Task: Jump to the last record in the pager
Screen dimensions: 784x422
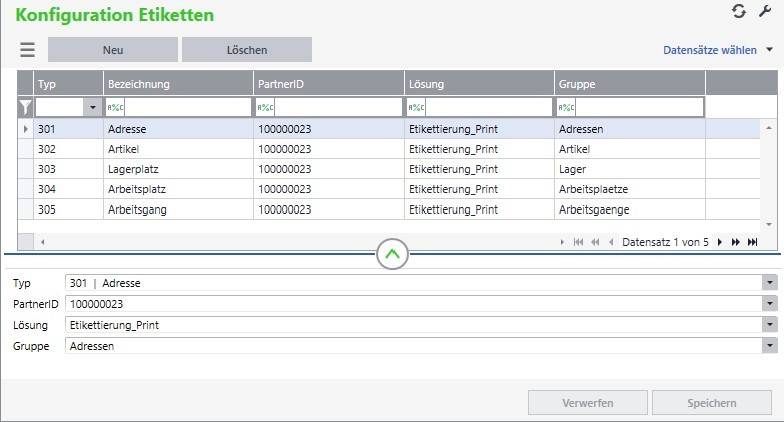Action: [x=752, y=242]
